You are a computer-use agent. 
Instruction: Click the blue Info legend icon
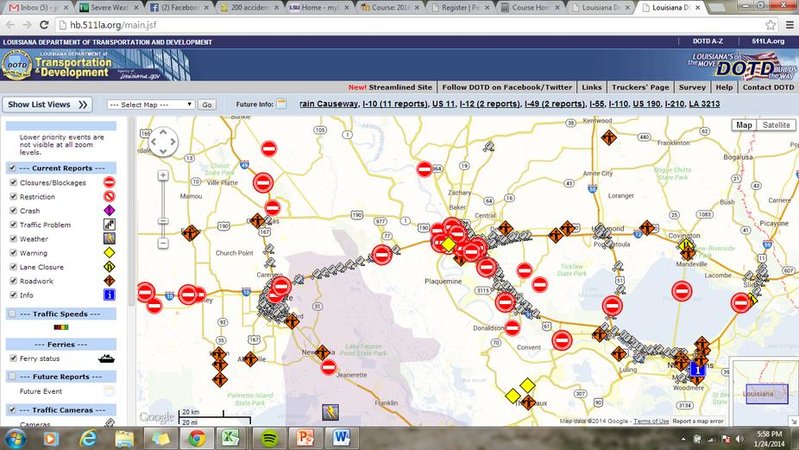pos(109,295)
